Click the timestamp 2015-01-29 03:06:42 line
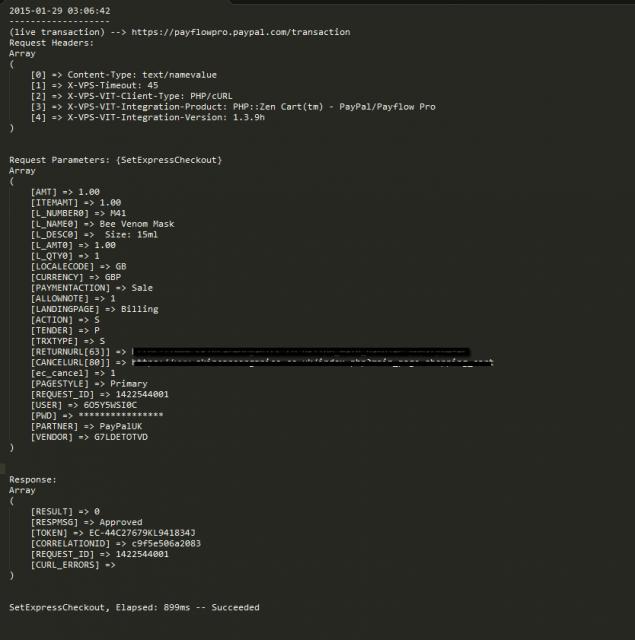 click(x=60, y=11)
